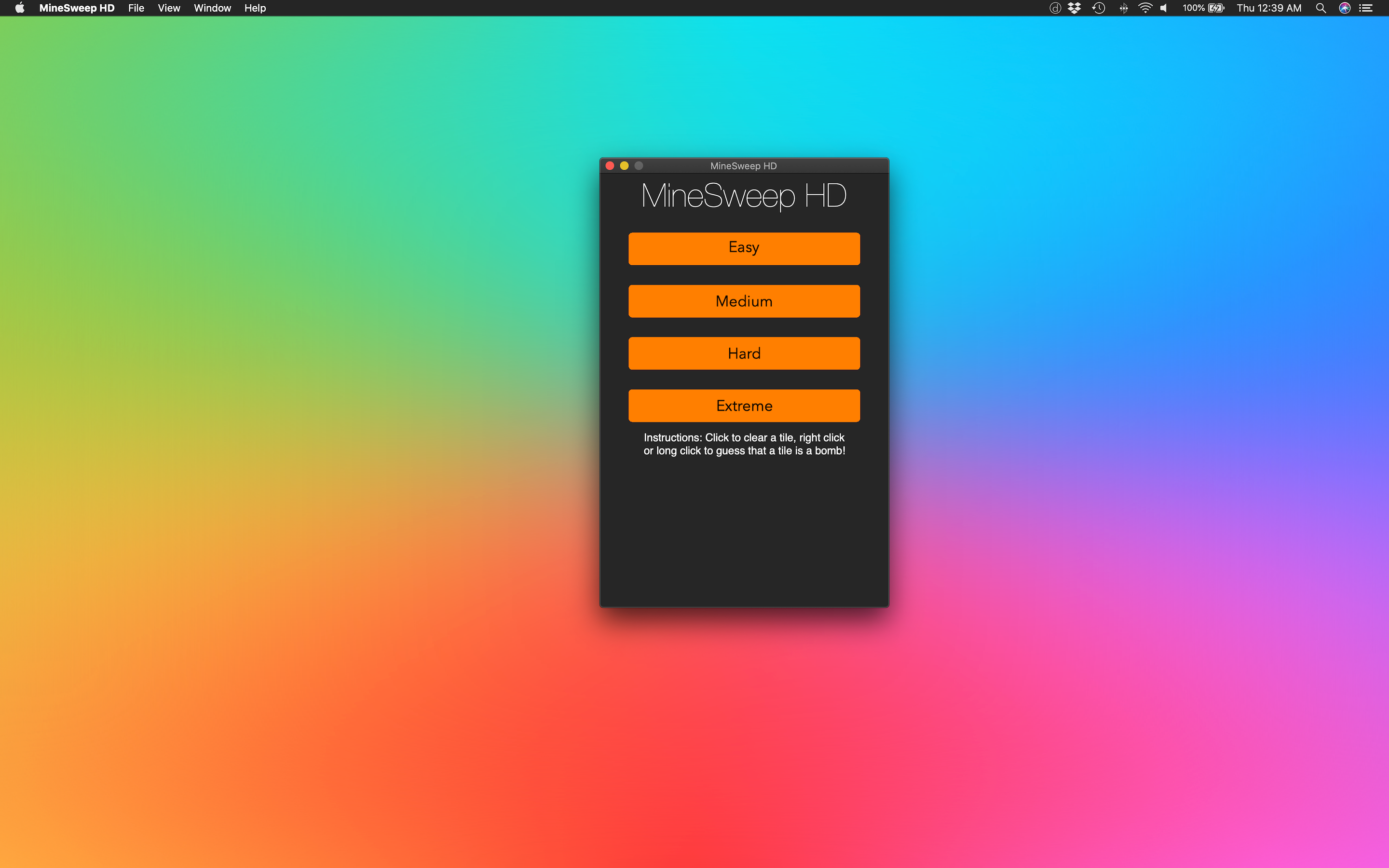Open the MineSweep HD application menu

(x=77, y=8)
